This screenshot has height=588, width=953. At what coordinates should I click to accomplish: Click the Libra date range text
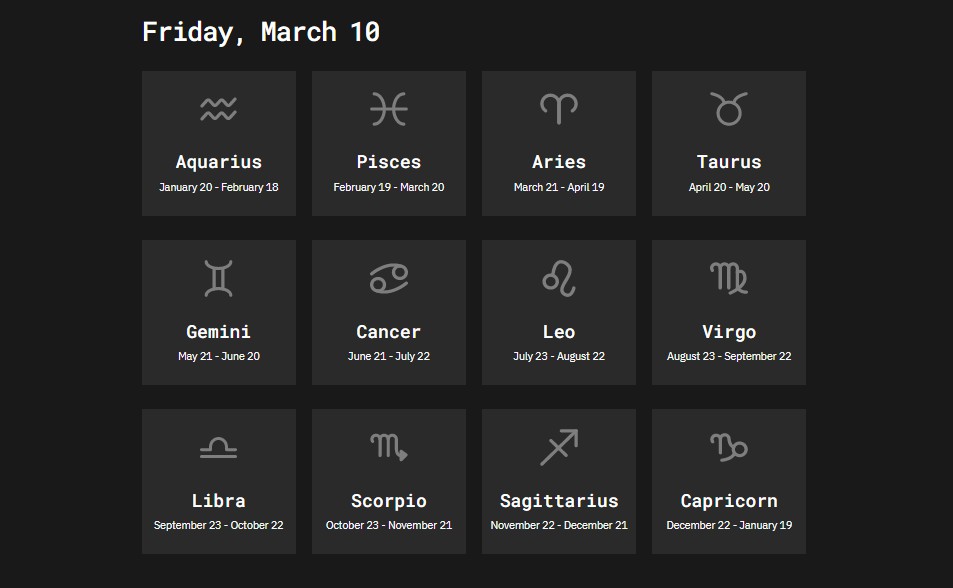(x=218, y=524)
